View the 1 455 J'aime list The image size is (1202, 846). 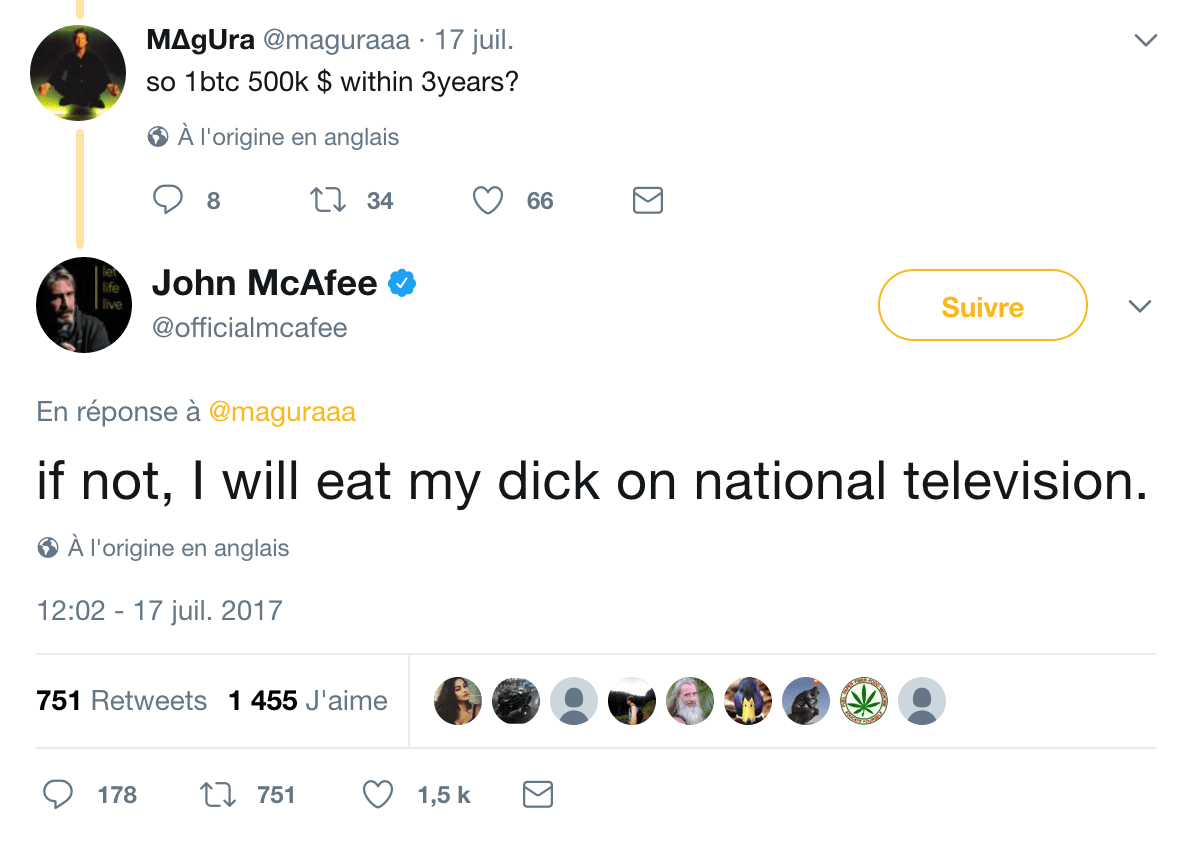coord(307,701)
